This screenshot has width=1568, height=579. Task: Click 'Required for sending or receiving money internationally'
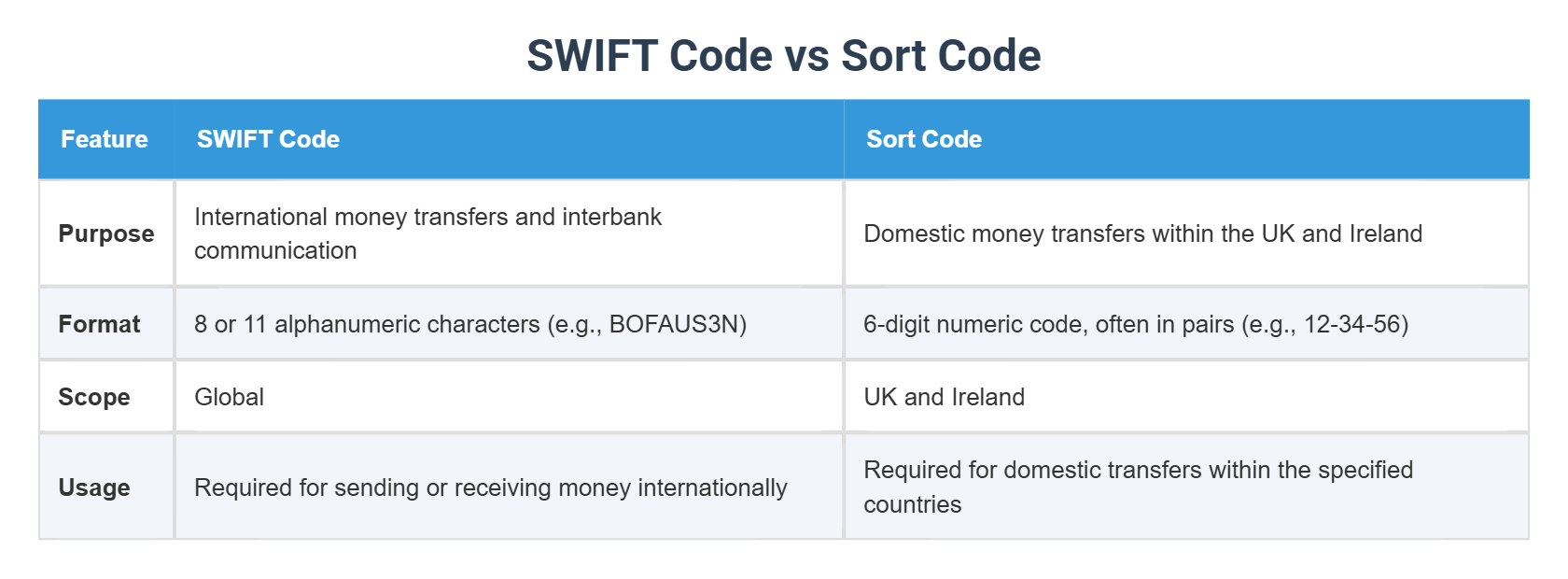pos(491,487)
